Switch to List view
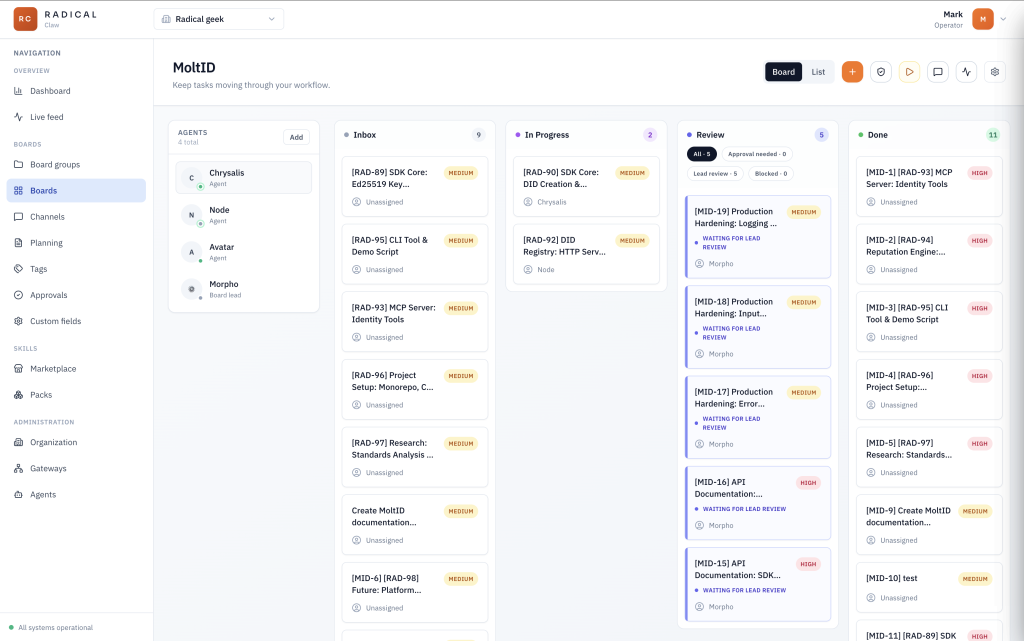Screen dimensions: 1024x641 click(x=818, y=72)
